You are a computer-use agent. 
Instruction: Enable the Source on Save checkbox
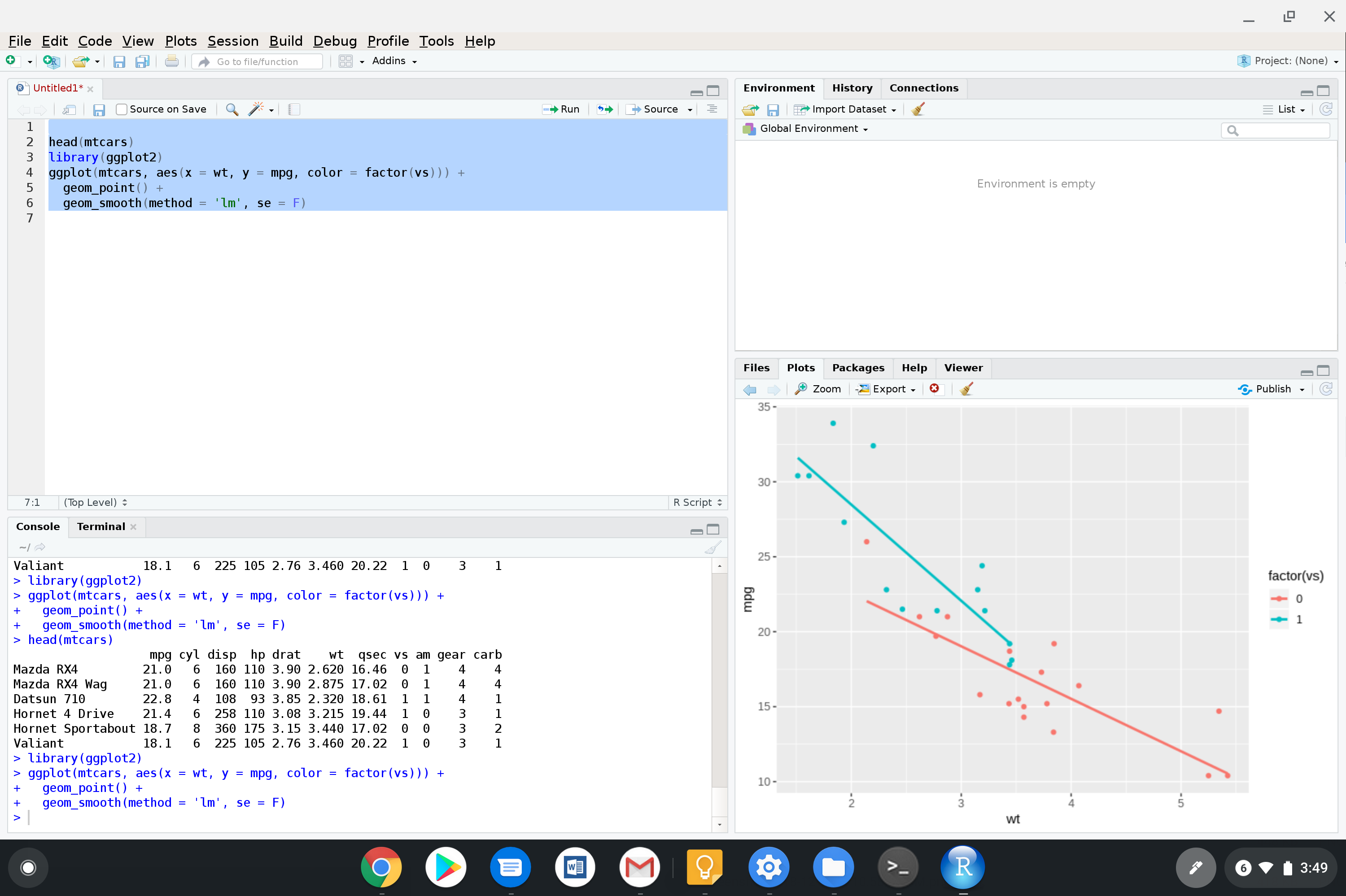121,109
